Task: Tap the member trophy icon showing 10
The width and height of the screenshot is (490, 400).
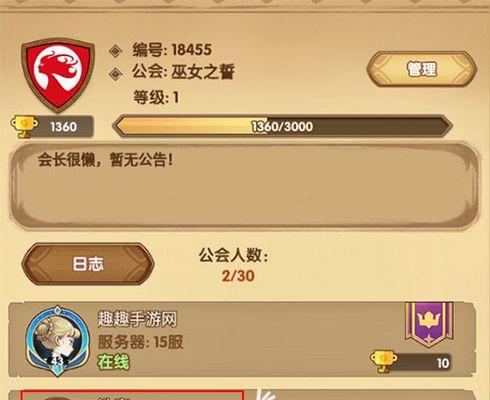Action: (383, 361)
